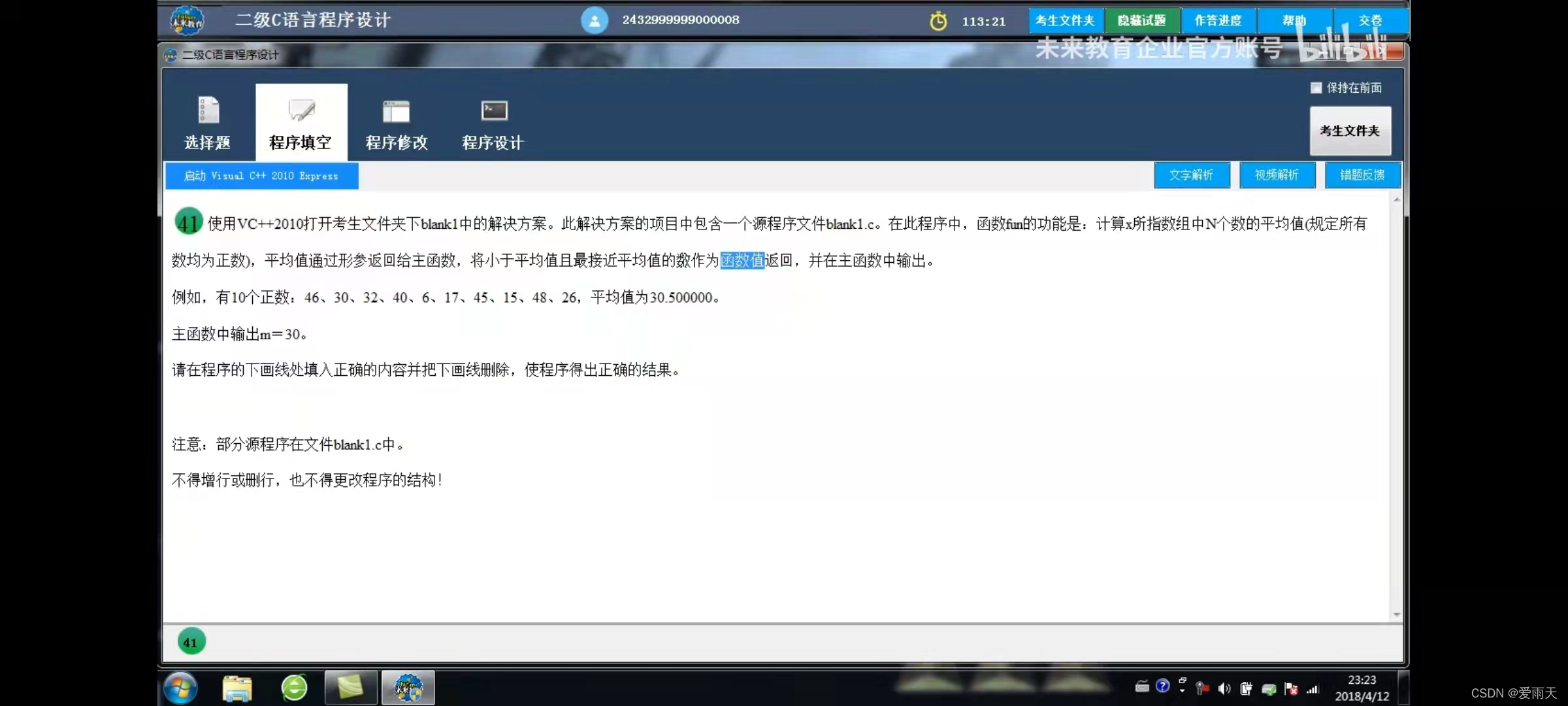The width and height of the screenshot is (1568, 706).
Task: Click the candidate number 2432999999000008
Action: [681, 20]
